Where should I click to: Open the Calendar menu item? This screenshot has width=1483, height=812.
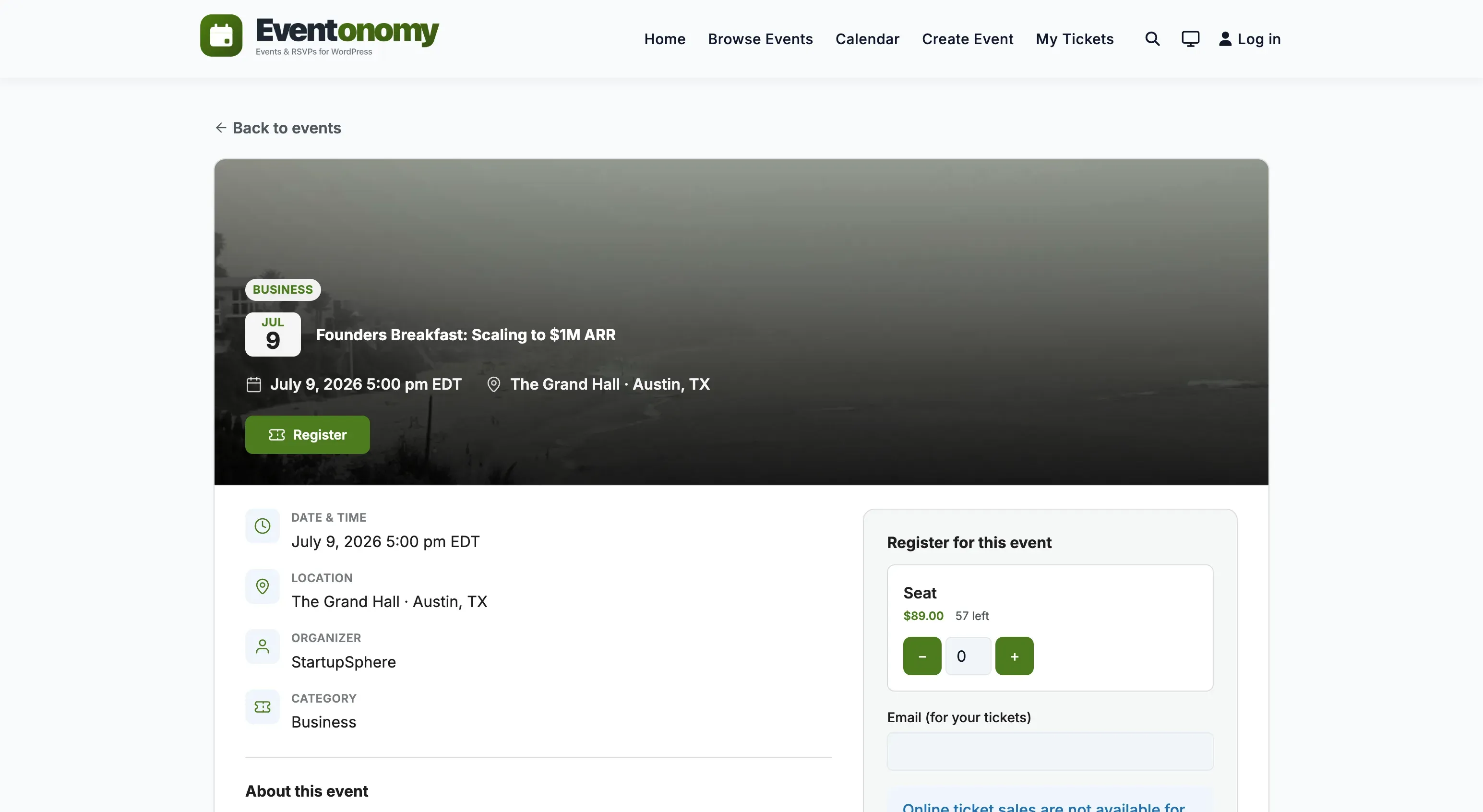pos(867,39)
